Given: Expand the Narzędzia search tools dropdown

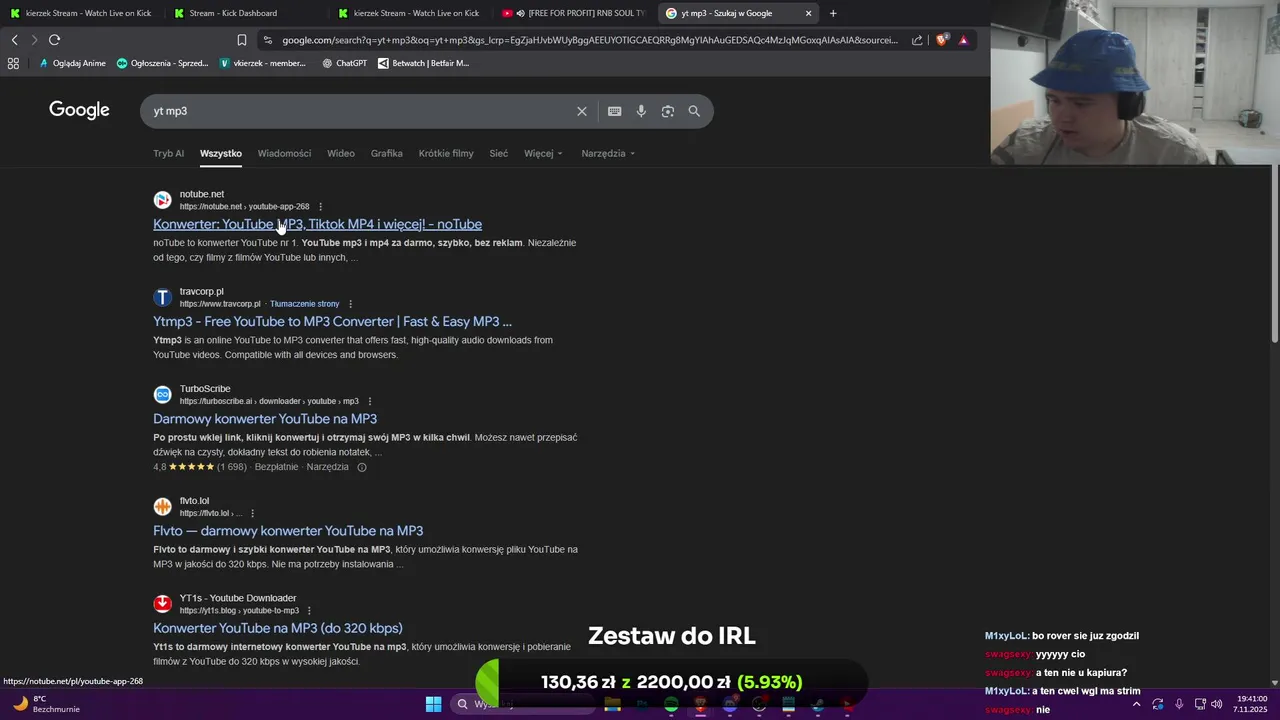Looking at the screenshot, I should [608, 153].
